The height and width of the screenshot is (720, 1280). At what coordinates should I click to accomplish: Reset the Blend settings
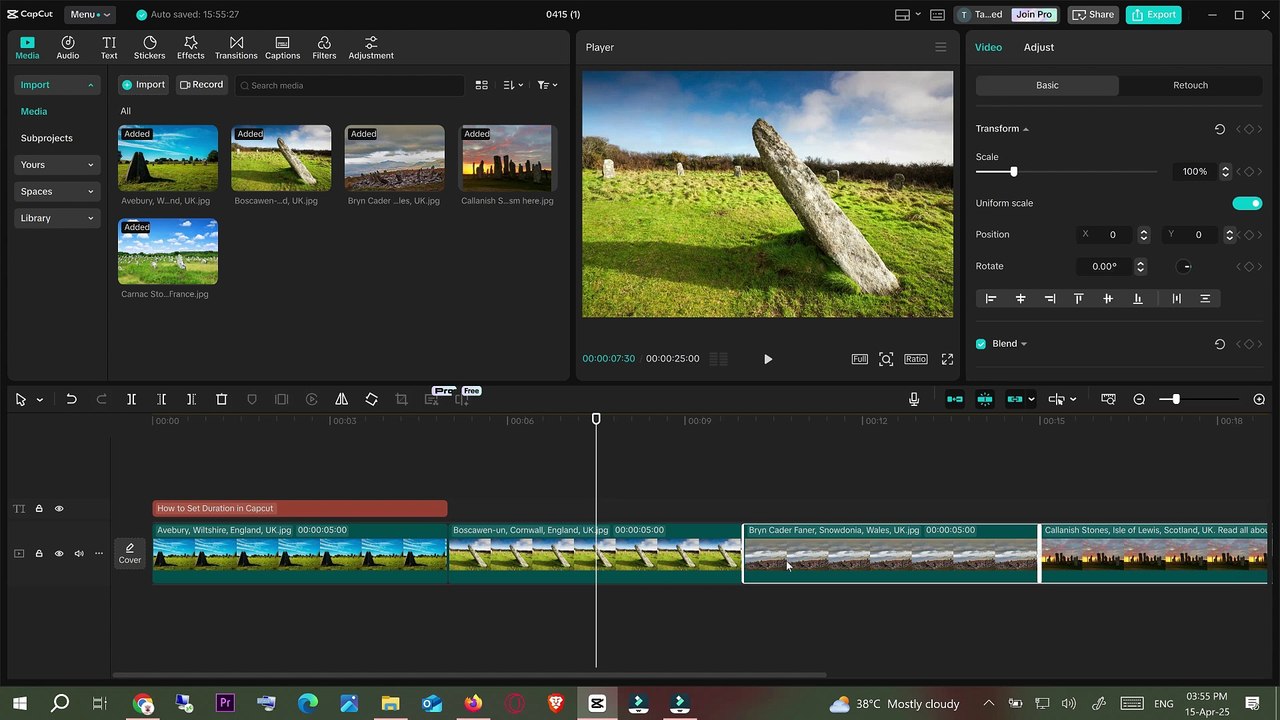pos(1219,344)
